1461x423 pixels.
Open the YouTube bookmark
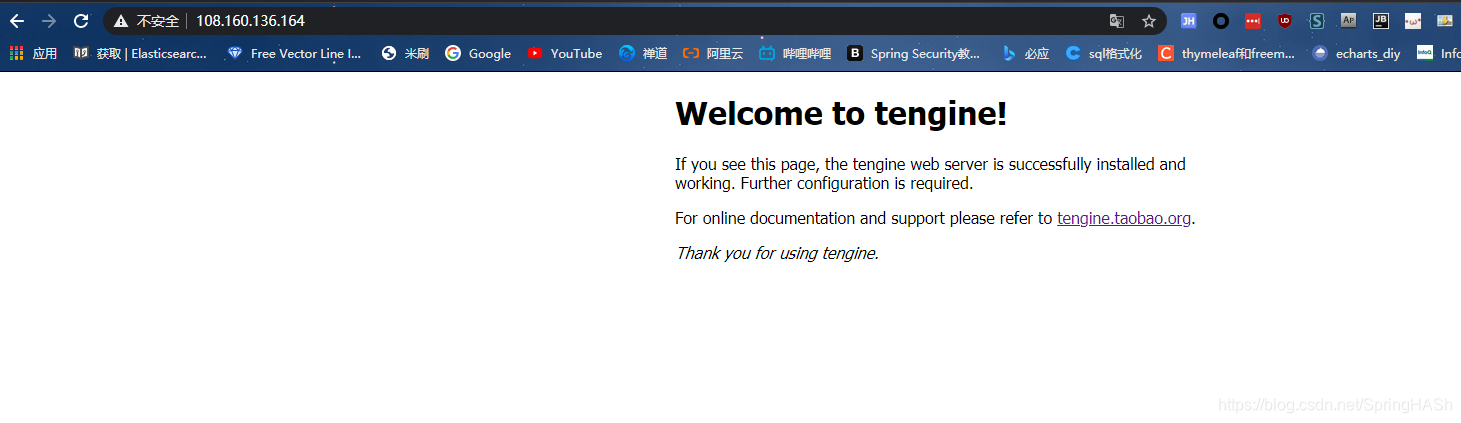pyautogui.click(x=565, y=54)
